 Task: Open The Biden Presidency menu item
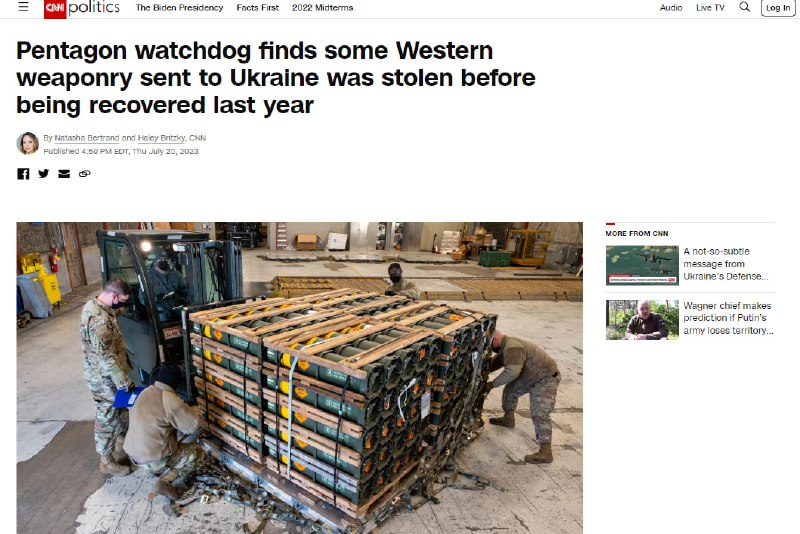coord(180,8)
